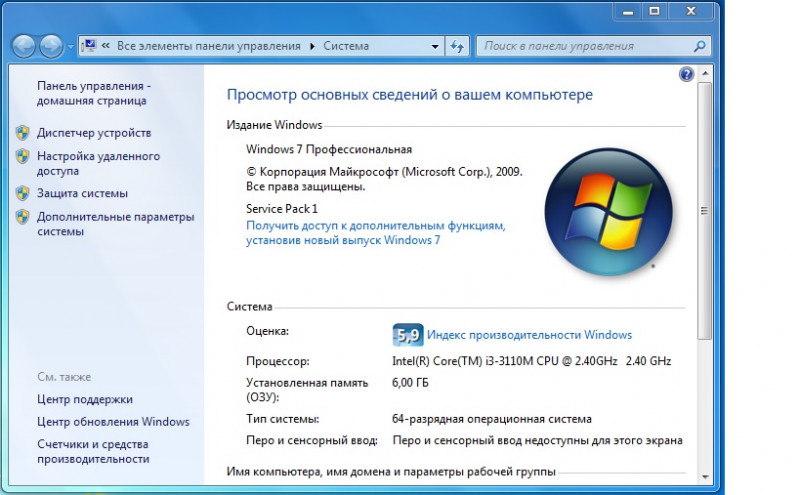Expand the address bar history dropdown arrow
Screen dimensions: 800x495
(435, 47)
